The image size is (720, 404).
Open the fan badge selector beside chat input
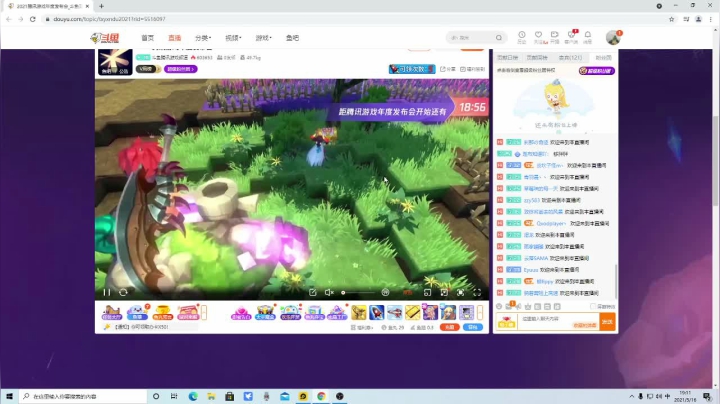(x=506, y=322)
